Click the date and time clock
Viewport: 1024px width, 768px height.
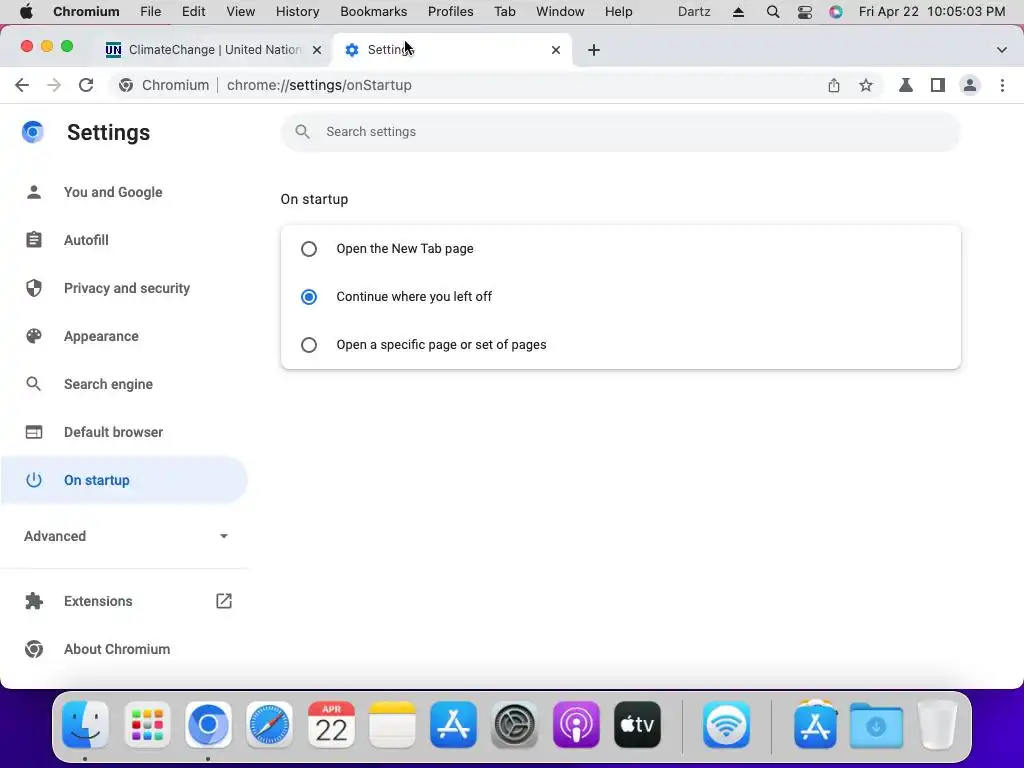[932, 12]
